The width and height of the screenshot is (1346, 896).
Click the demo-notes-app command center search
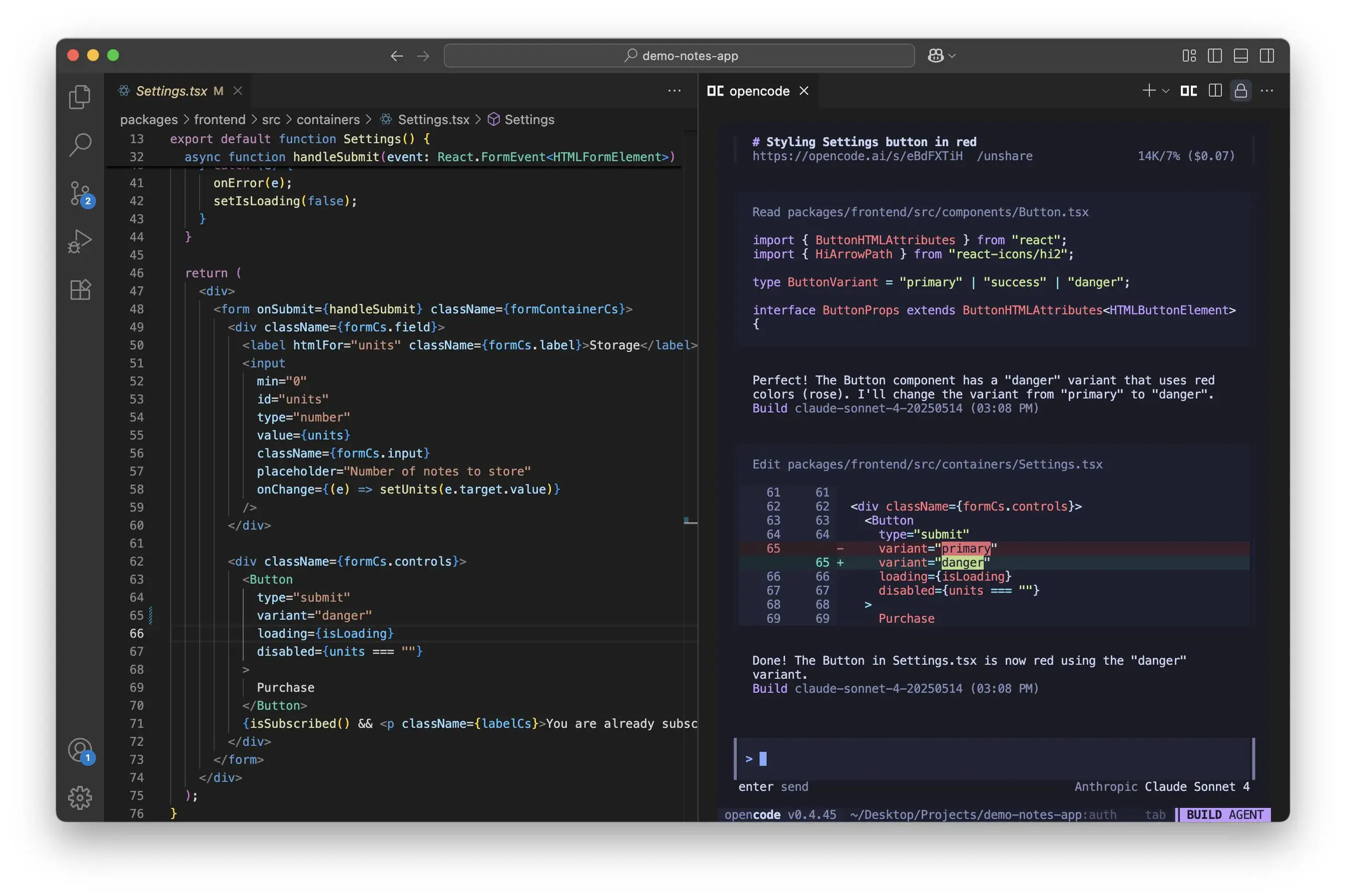click(679, 55)
